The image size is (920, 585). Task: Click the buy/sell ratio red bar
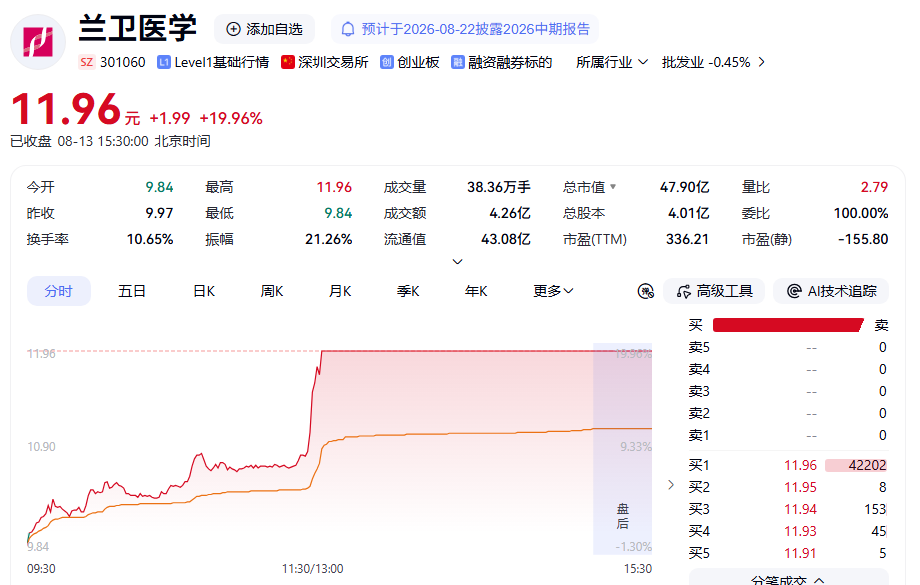point(788,325)
